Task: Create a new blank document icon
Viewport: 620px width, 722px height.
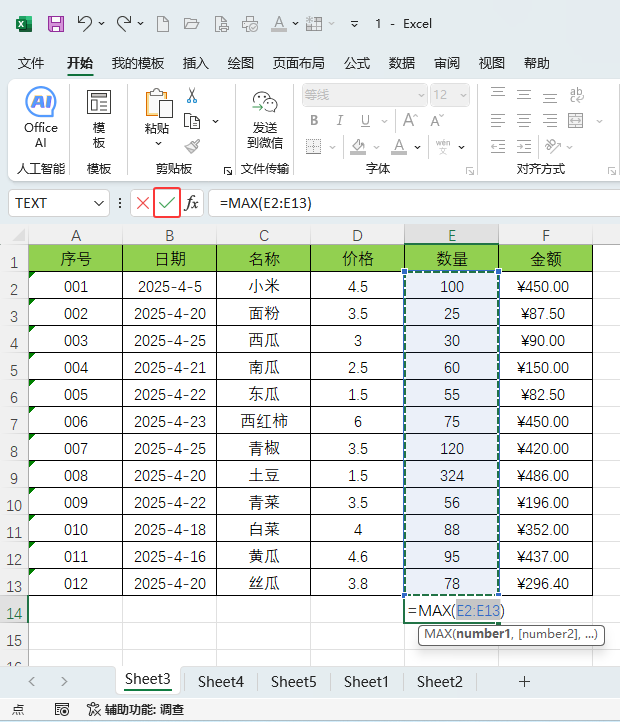Action: [x=163, y=23]
